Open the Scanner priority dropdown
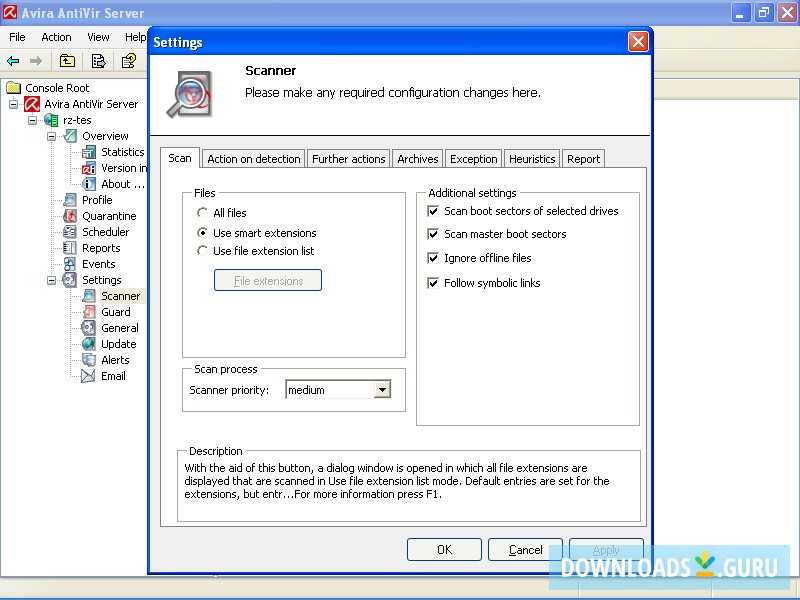800x600 pixels. point(381,390)
